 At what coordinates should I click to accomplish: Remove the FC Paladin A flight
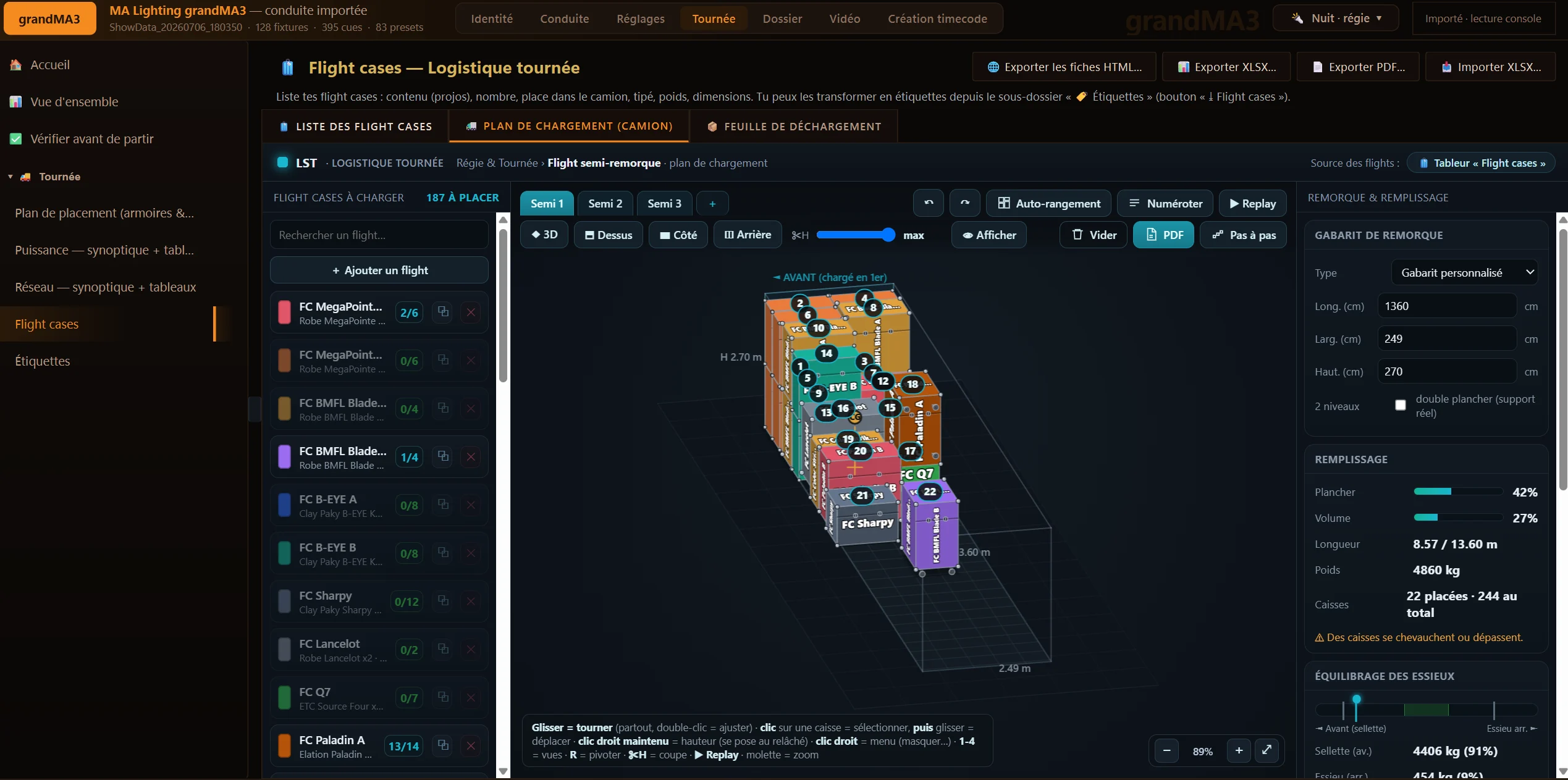click(x=471, y=745)
